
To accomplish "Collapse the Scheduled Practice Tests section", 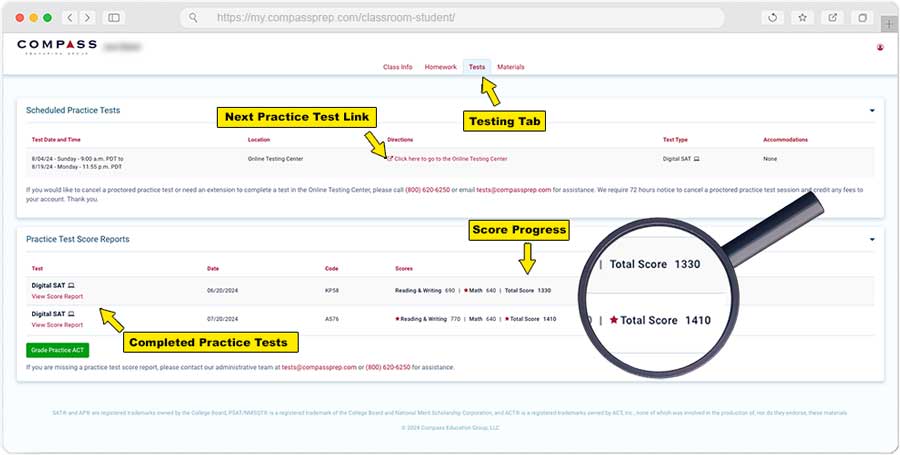I will click(x=872, y=110).
